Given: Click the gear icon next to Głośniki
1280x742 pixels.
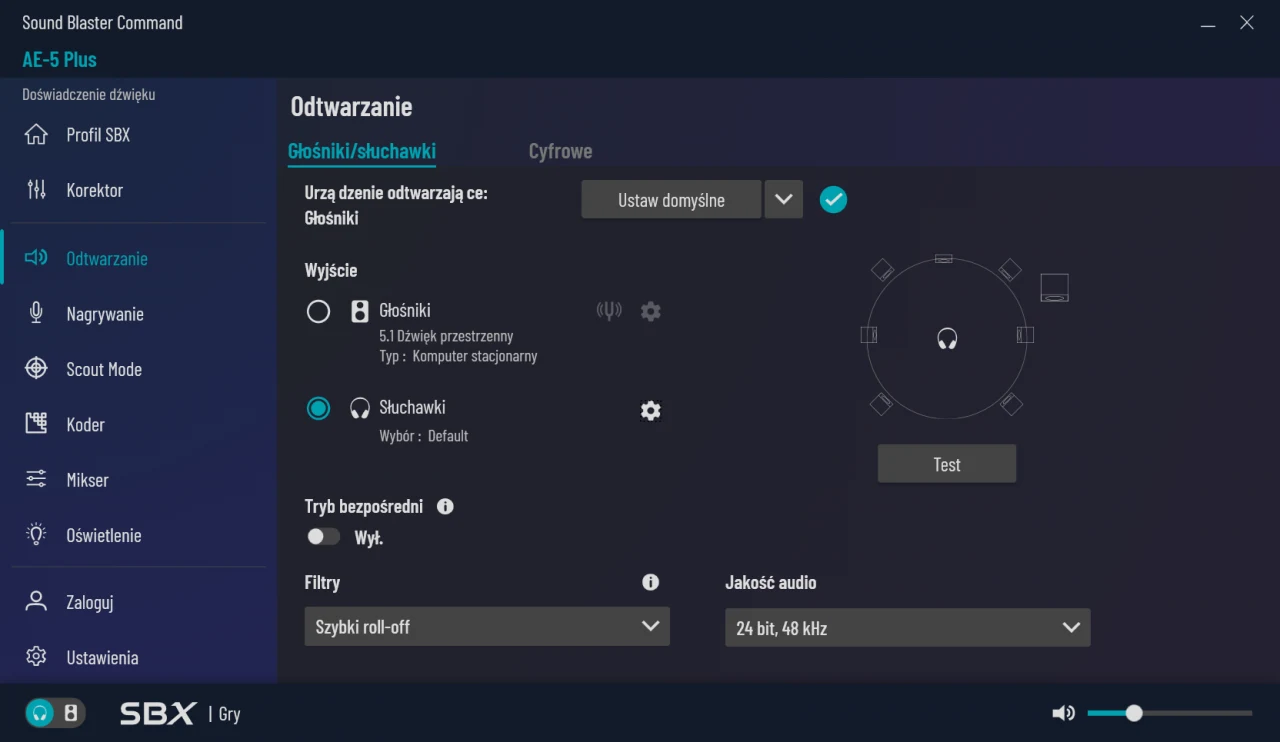Looking at the screenshot, I should (x=650, y=311).
